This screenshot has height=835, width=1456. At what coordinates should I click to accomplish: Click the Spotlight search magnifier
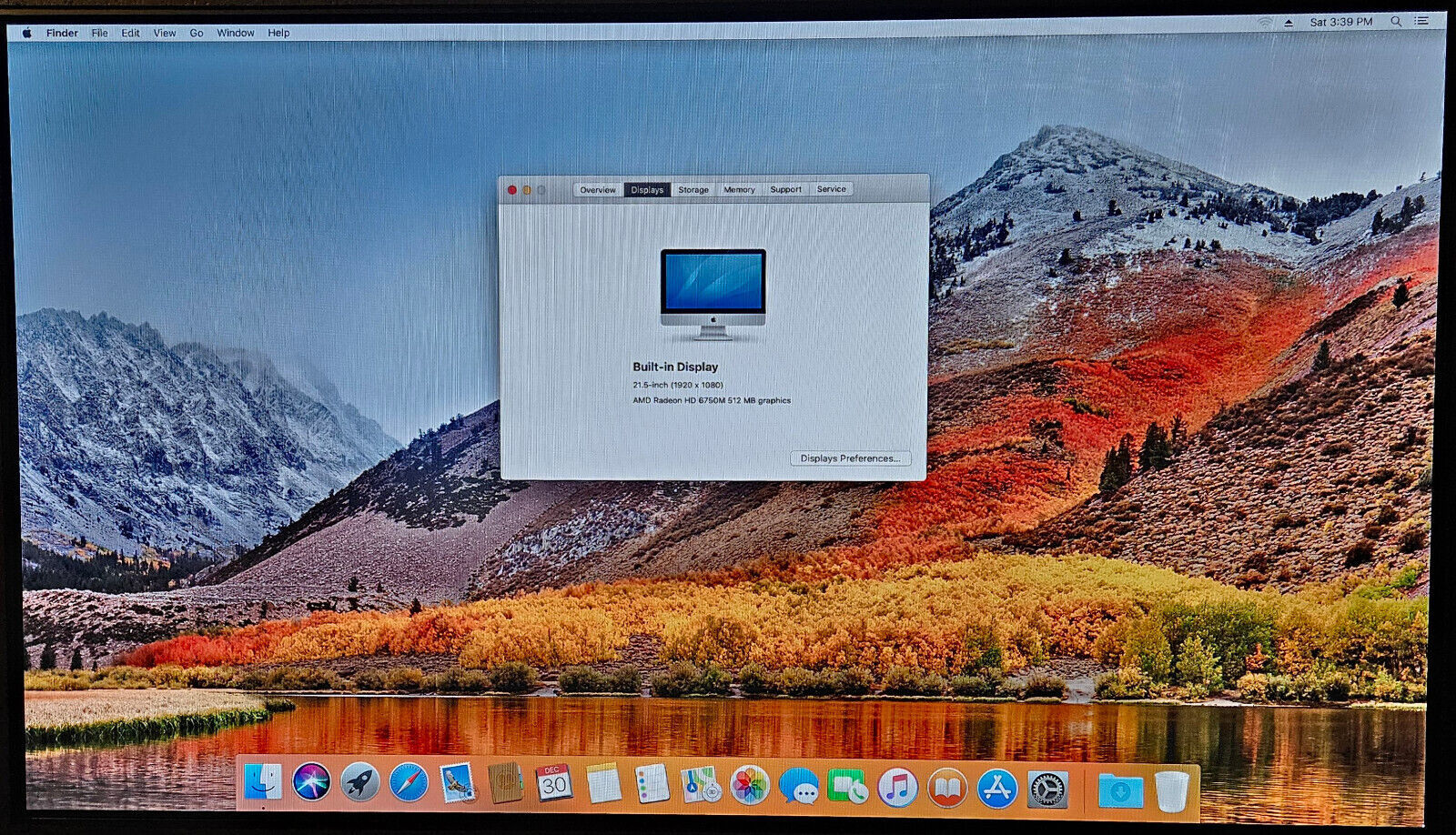point(1396,21)
